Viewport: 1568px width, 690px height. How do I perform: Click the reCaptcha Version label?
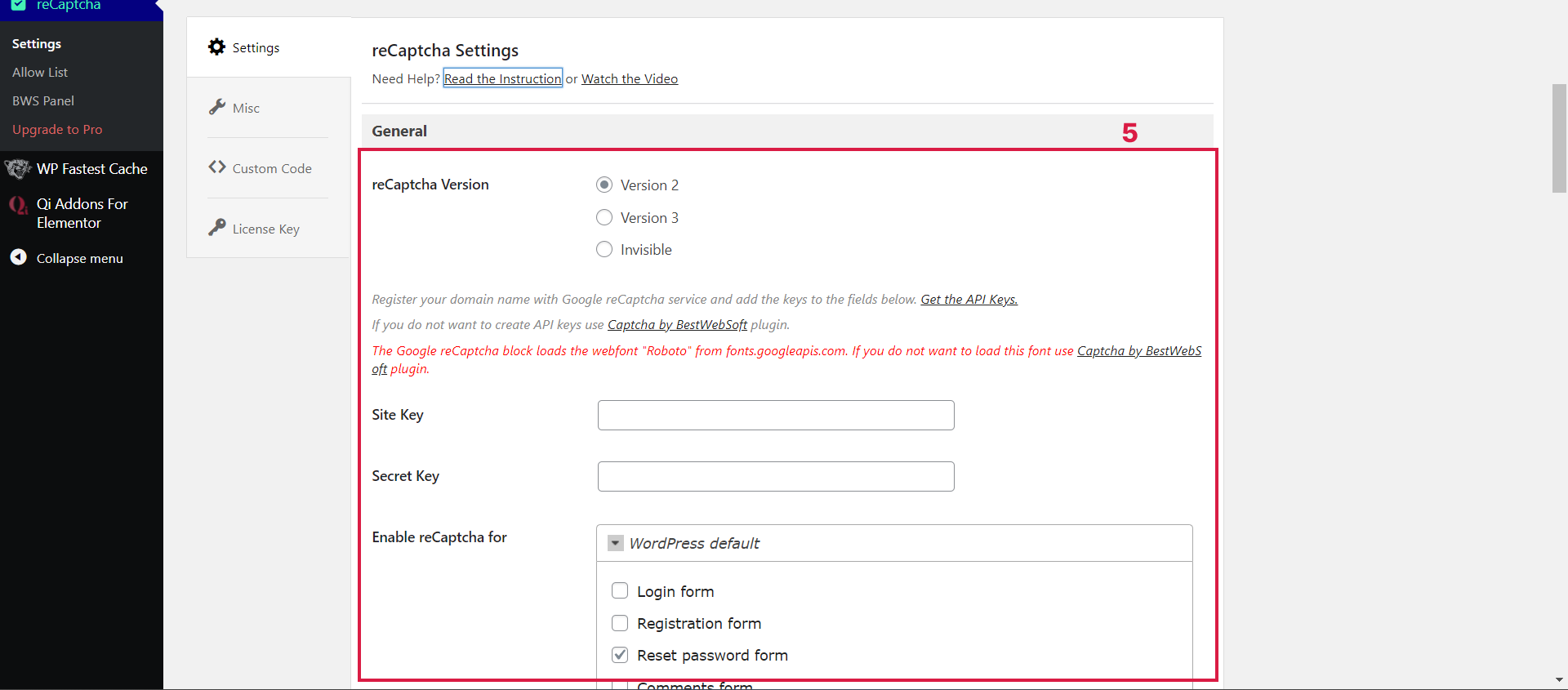tap(430, 185)
